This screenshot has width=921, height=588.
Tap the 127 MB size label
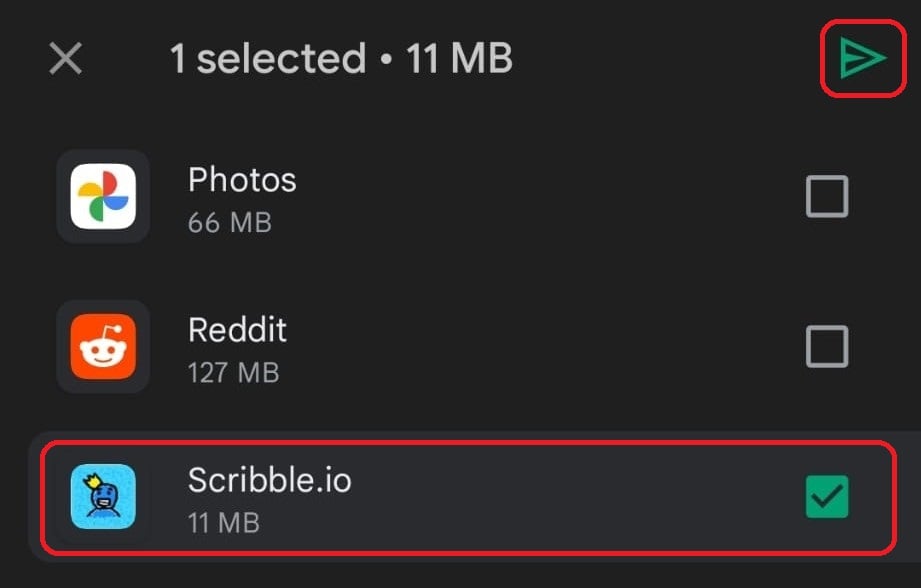point(233,373)
